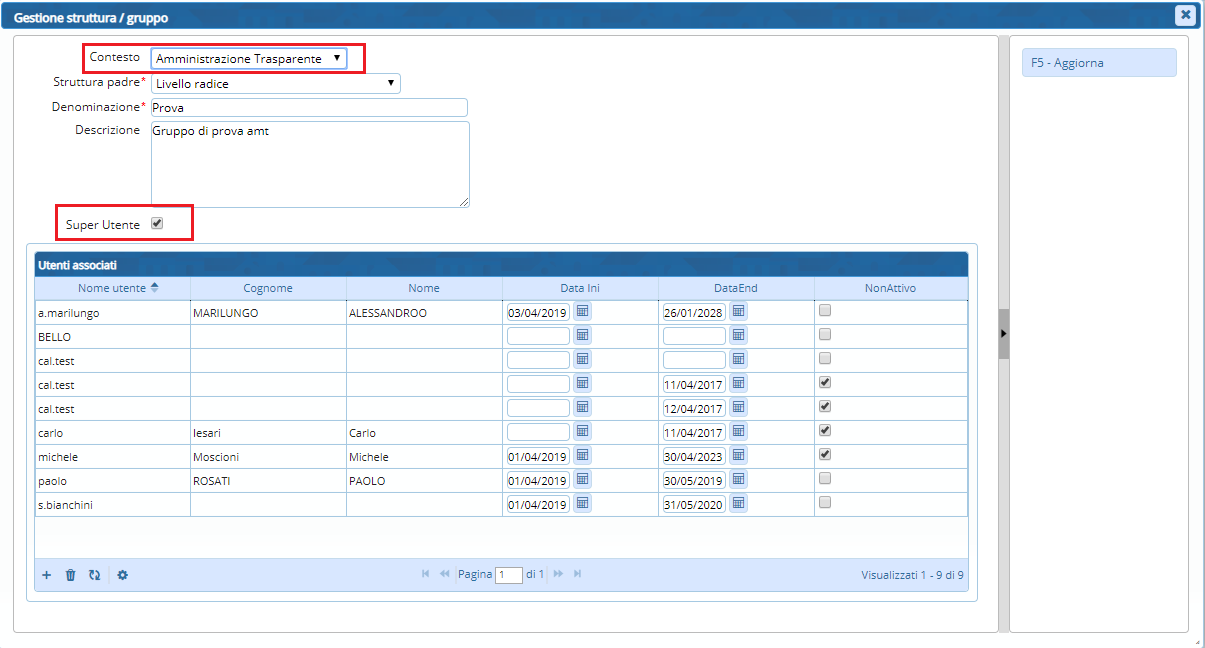Close the Gestione struttura dialog

[1185, 15]
